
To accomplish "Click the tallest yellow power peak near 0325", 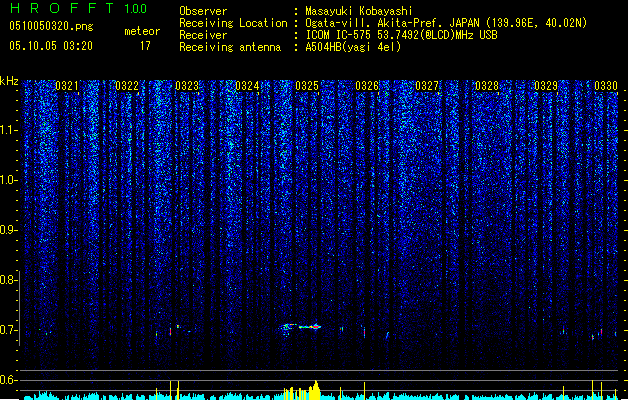I will click(316, 390).
